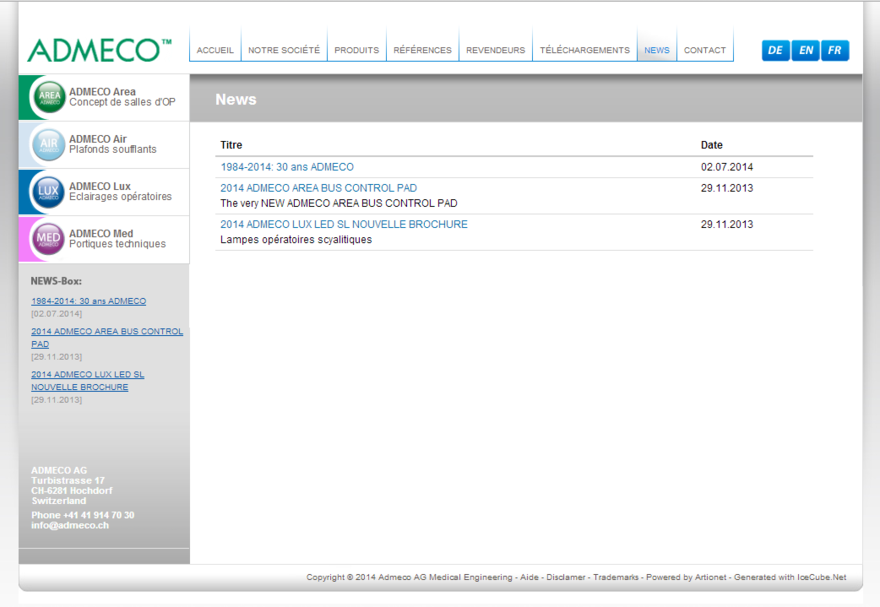
Task: Click the NEWS-Box: heading
Action: [x=56, y=281]
